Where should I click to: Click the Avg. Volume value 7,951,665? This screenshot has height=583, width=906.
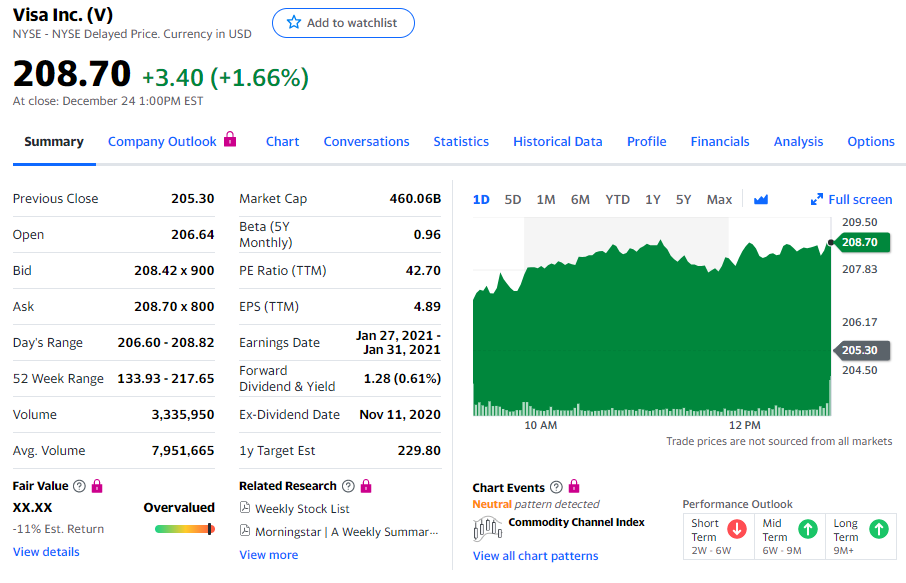coord(183,451)
